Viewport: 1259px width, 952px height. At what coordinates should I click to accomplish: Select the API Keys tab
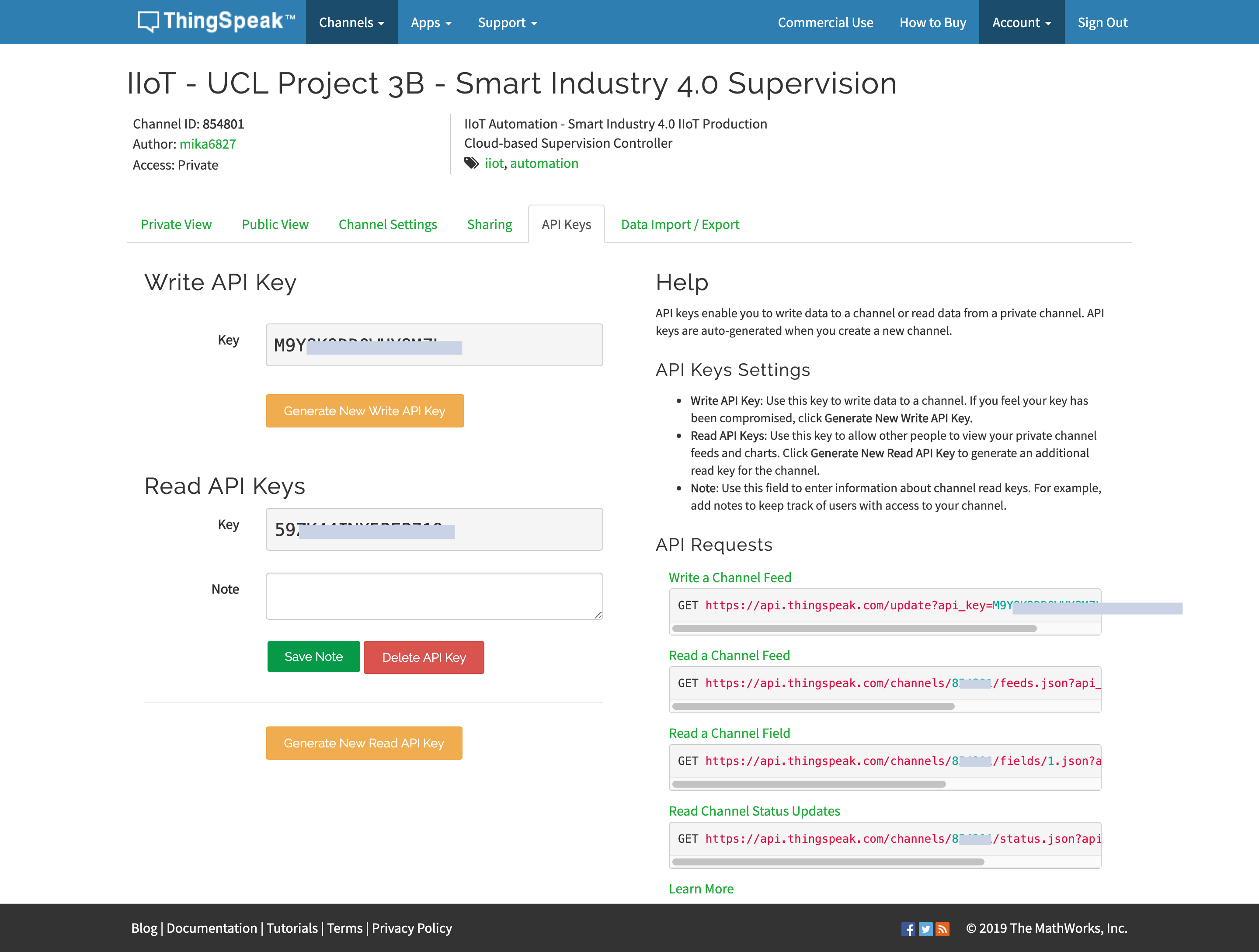pos(566,224)
